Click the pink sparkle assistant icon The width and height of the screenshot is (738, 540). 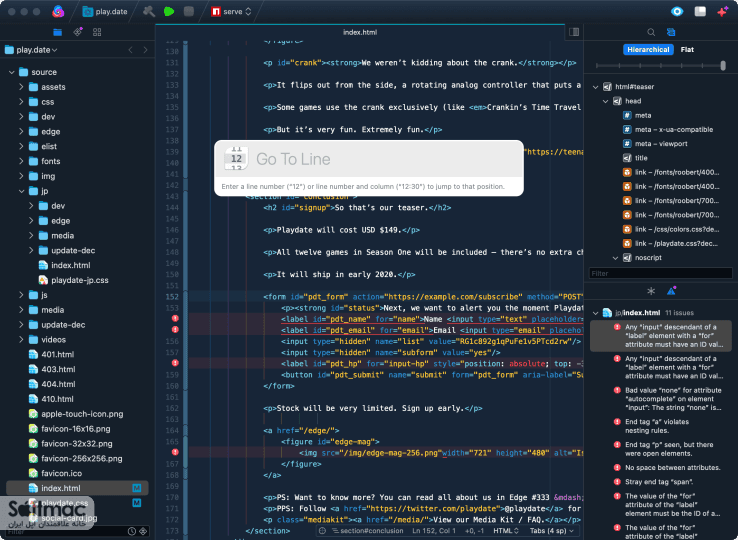722,11
